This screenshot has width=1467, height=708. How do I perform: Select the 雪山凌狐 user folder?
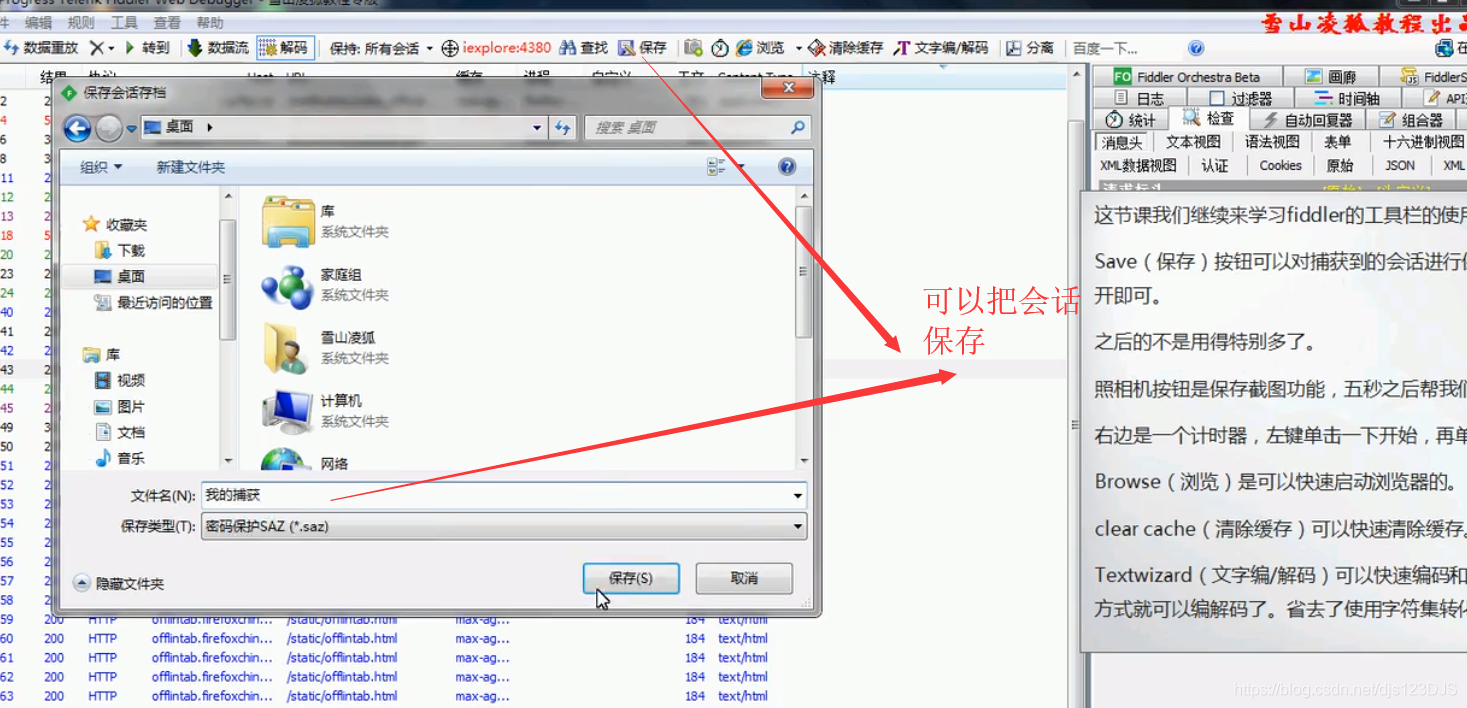point(325,348)
